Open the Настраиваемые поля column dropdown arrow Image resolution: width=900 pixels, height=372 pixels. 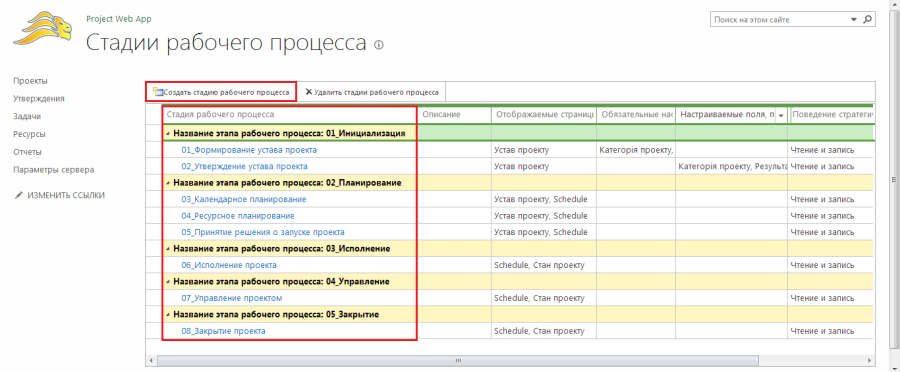click(781, 116)
